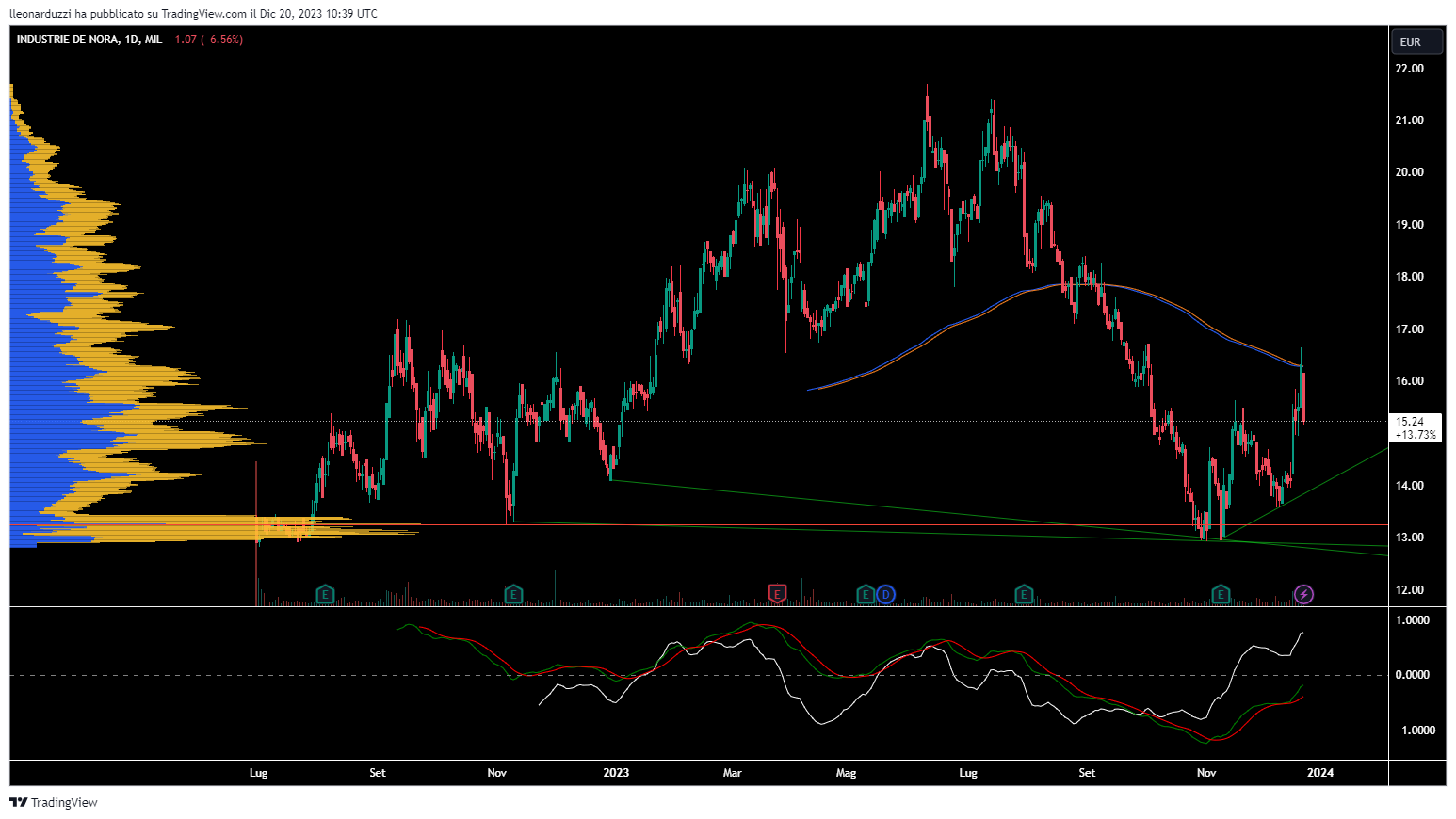Image resolution: width=1456 pixels, height=819 pixels.
Task: Click the publication header by lleonarduzzi
Action: [x=193, y=13]
